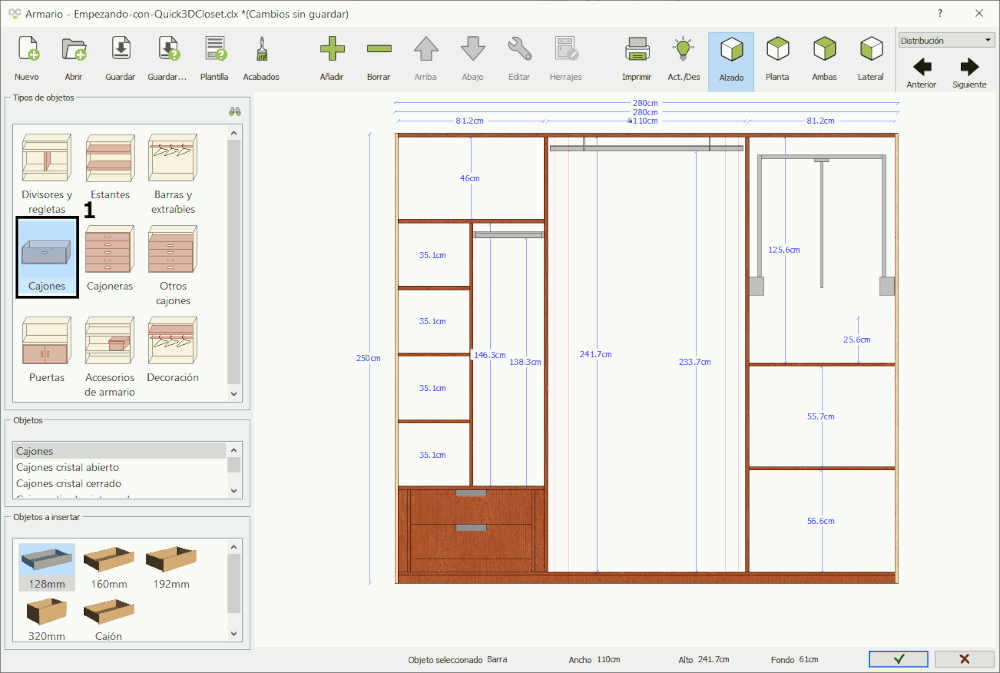Click up arrow of Objetos a insertar scrollbar
This screenshot has width=1000, height=673.
coord(234,547)
